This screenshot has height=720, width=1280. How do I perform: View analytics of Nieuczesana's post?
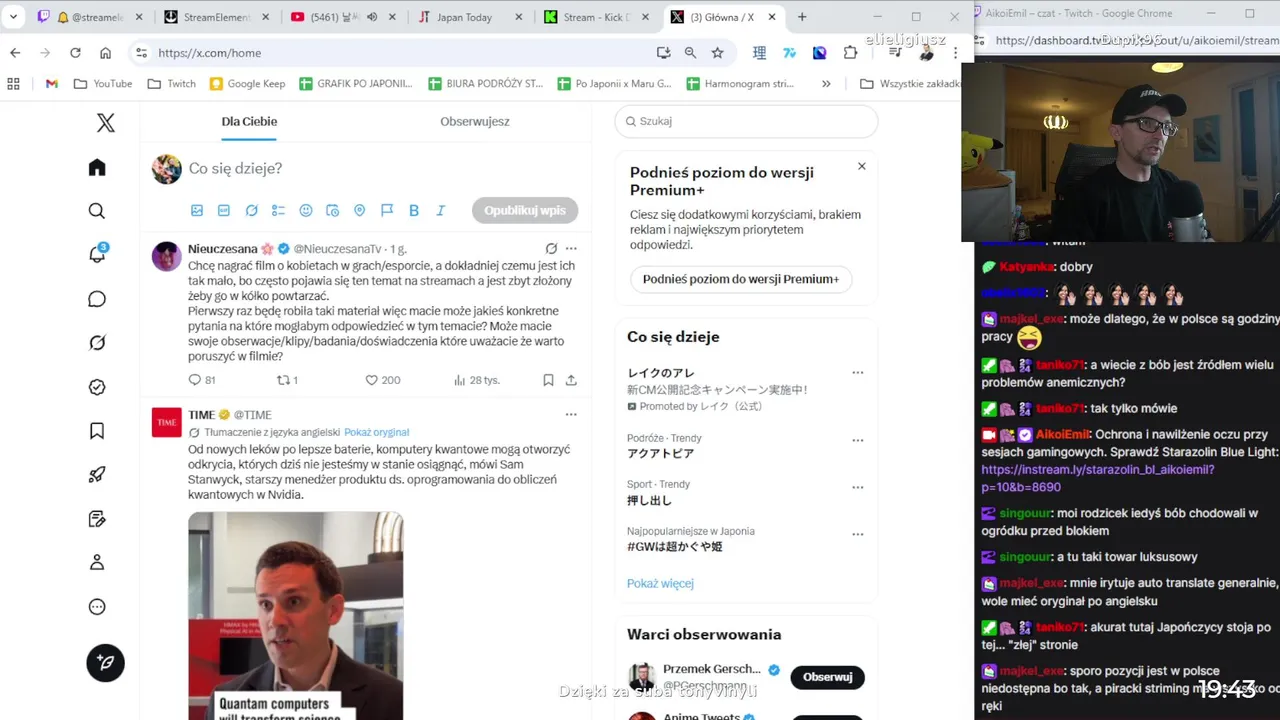476,380
